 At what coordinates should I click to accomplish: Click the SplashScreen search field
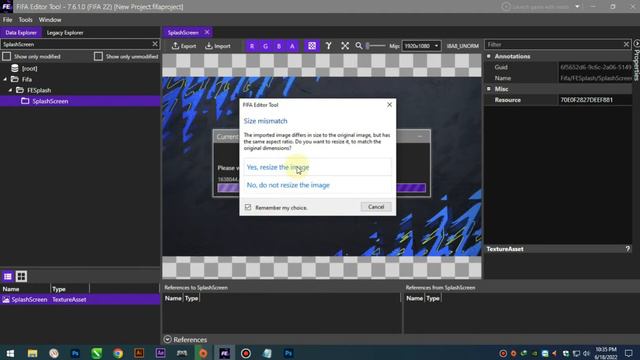pos(76,44)
